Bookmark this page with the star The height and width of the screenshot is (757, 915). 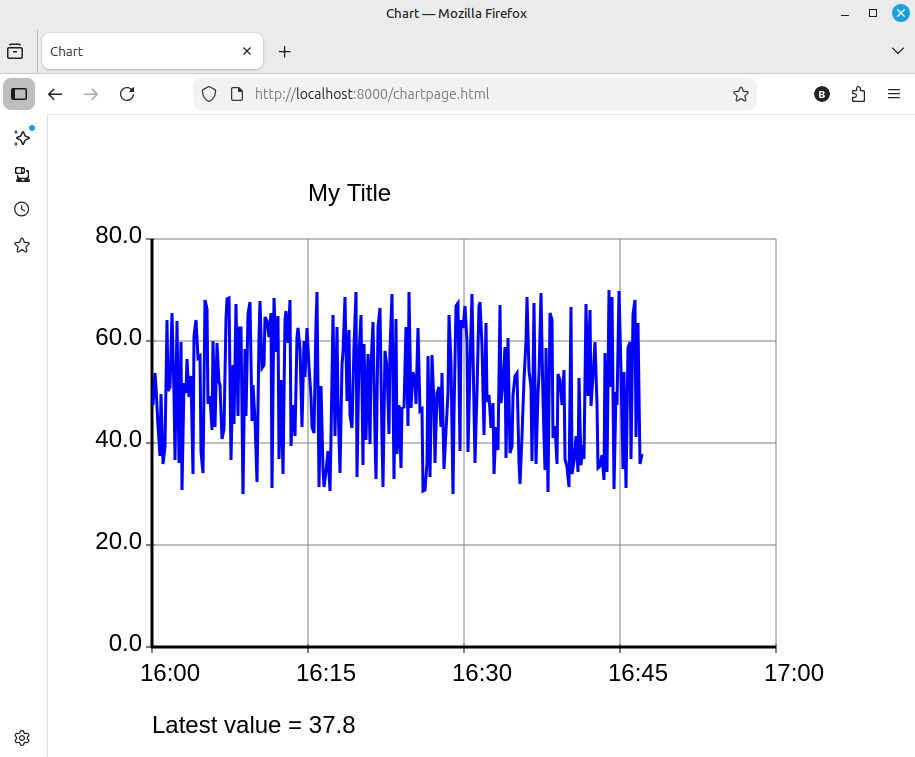740,94
